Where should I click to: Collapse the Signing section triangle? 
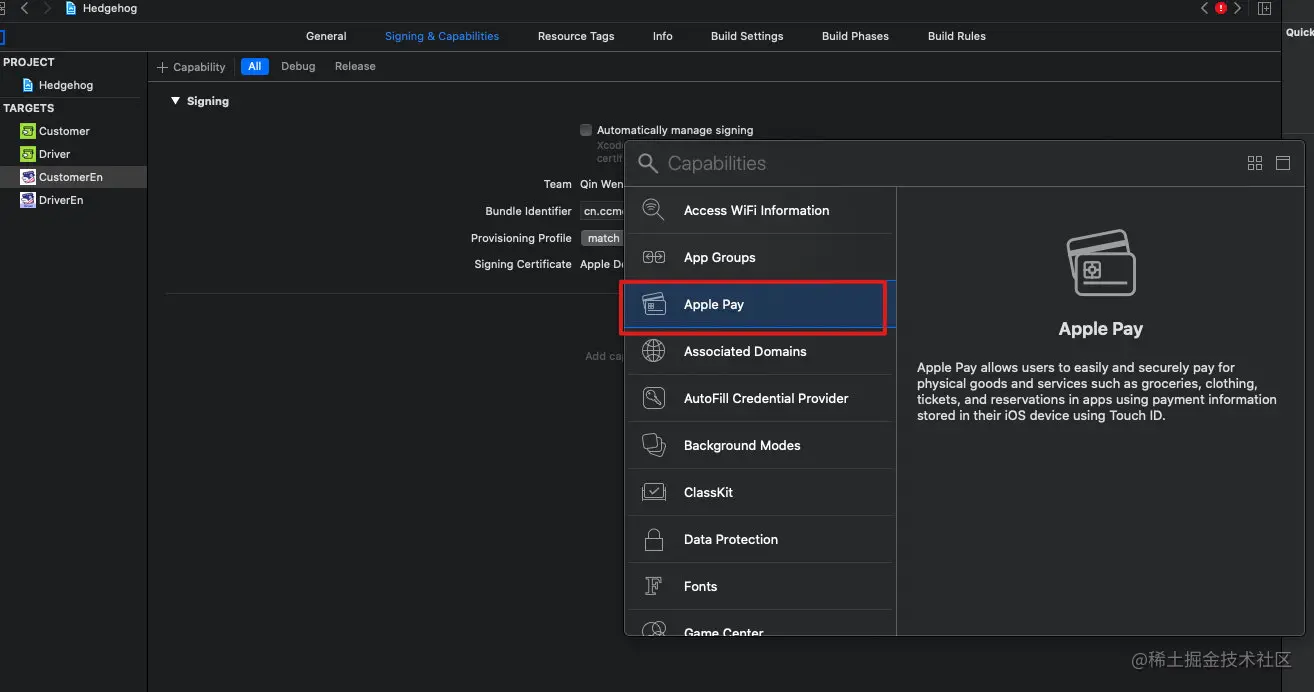point(175,101)
